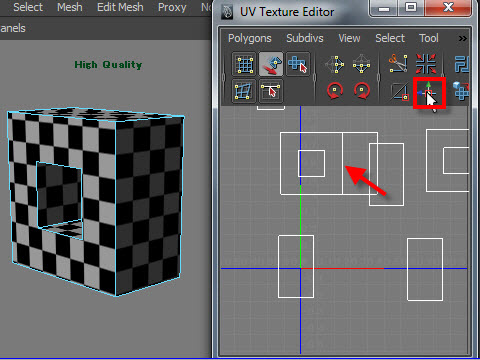Open the UV Texture Editor Select menu
Viewport: 480px width, 360px height.
point(390,38)
